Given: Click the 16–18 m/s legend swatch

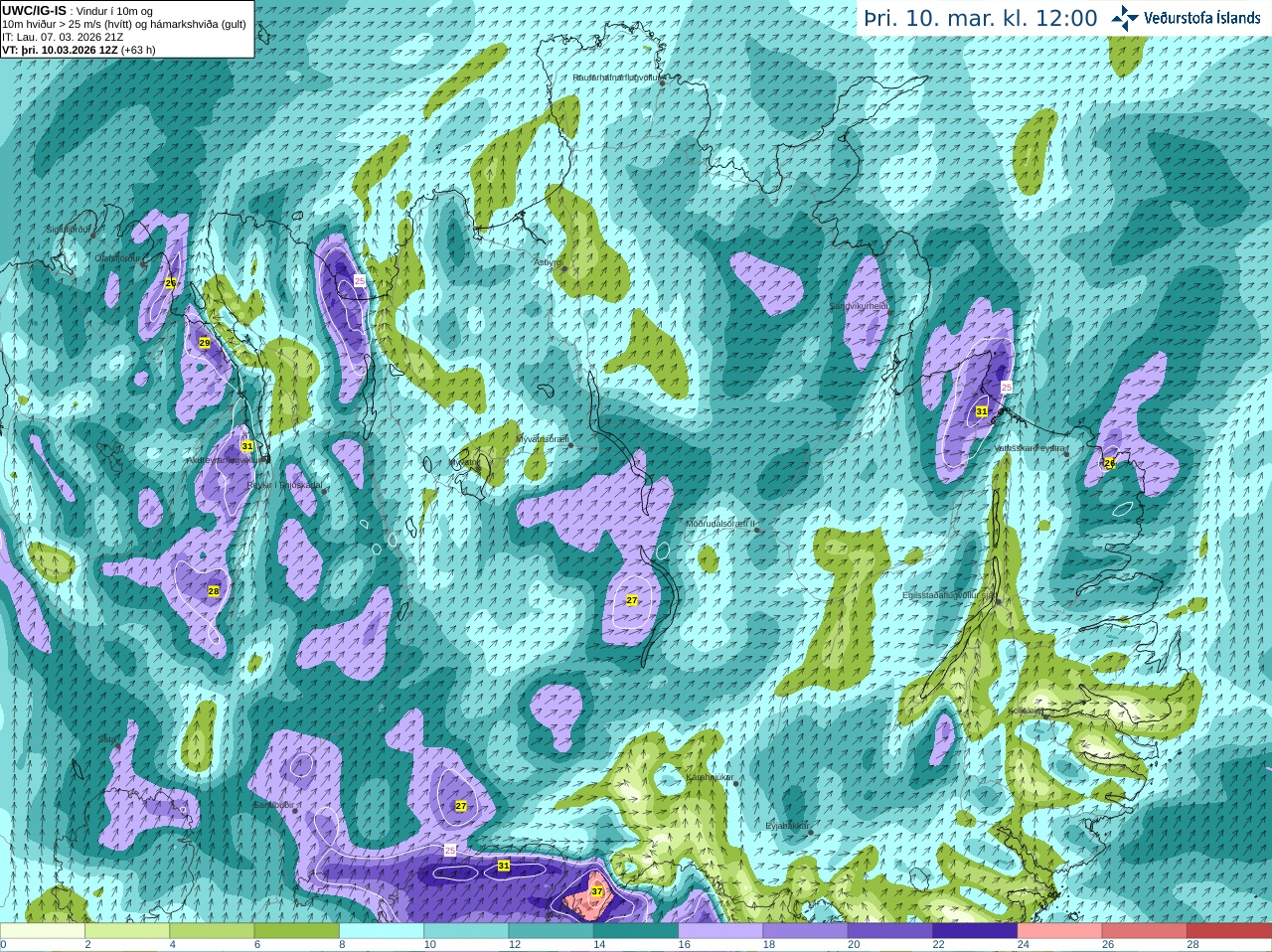Looking at the screenshot, I should [720, 931].
